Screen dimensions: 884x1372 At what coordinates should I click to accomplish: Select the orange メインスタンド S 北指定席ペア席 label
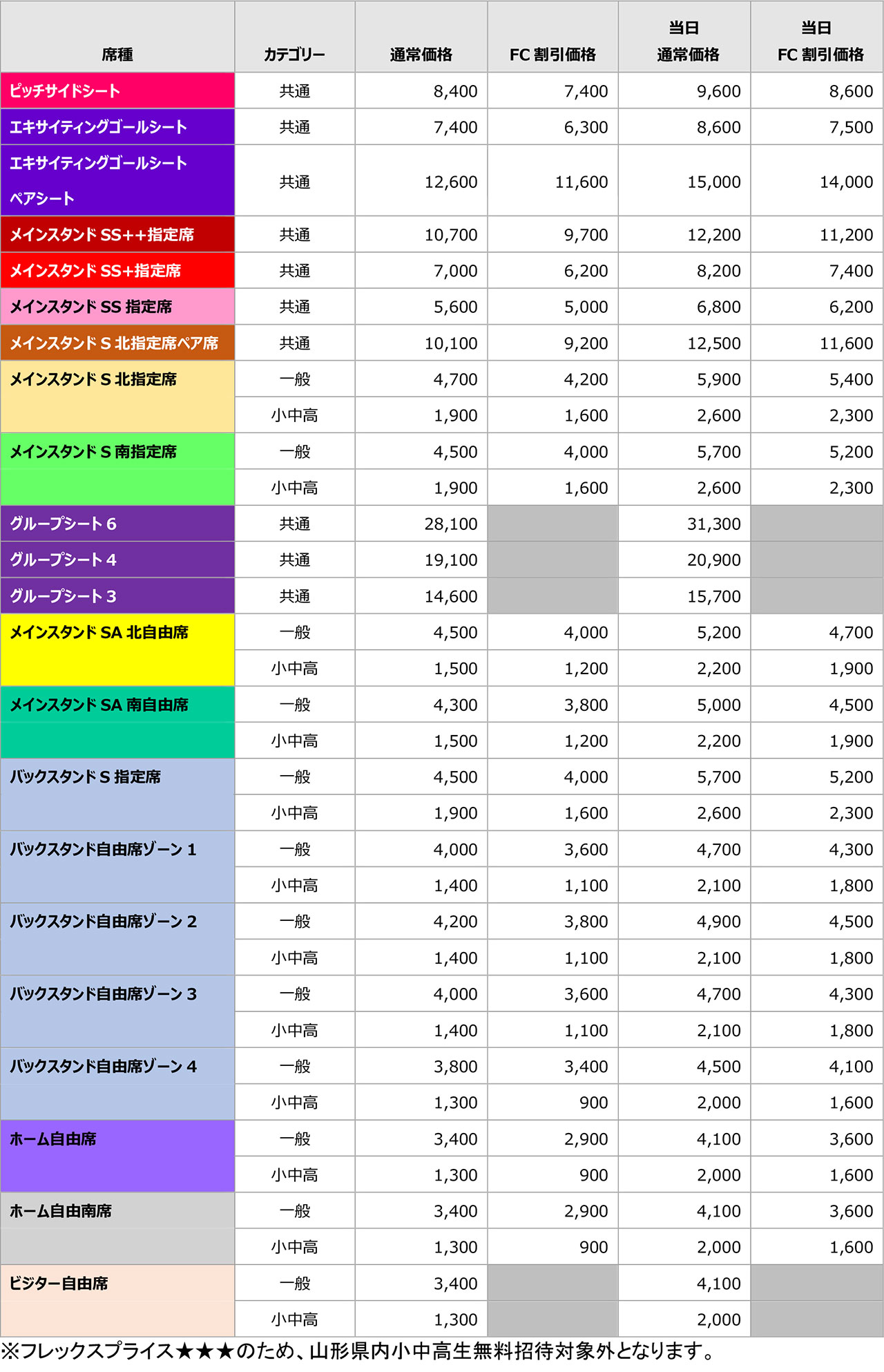pos(117,343)
